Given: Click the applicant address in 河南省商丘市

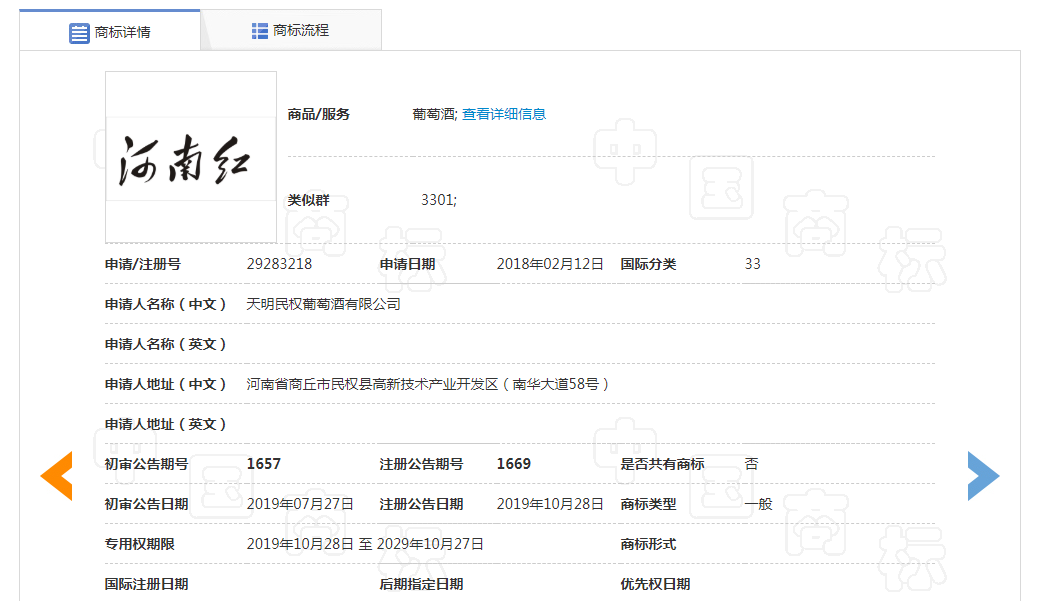Looking at the screenshot, I should pyautogui.click(x=428, y=384).
